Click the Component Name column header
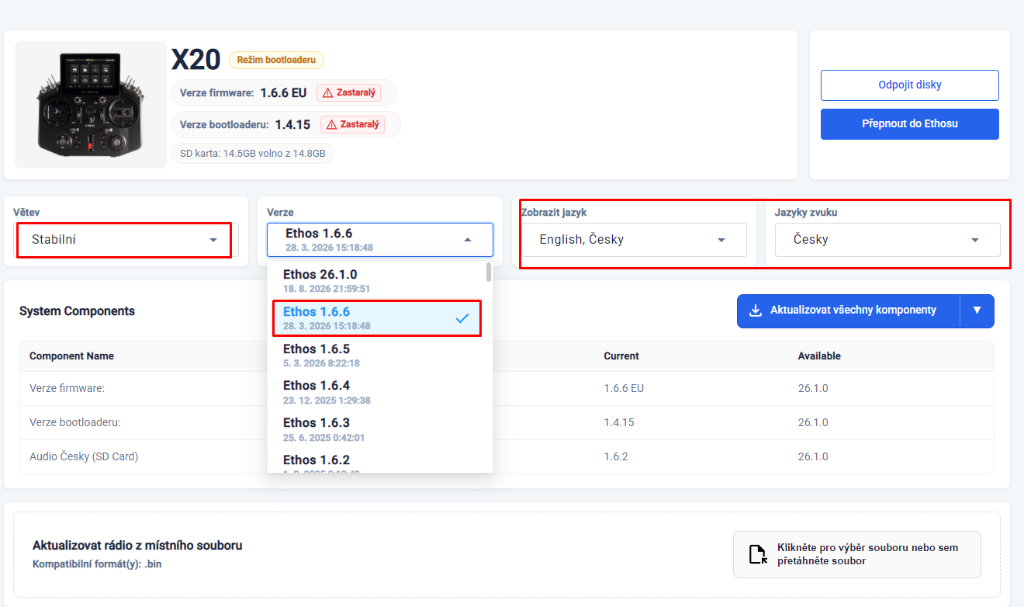Screen dimensions: 1024x607 point(72,356)
